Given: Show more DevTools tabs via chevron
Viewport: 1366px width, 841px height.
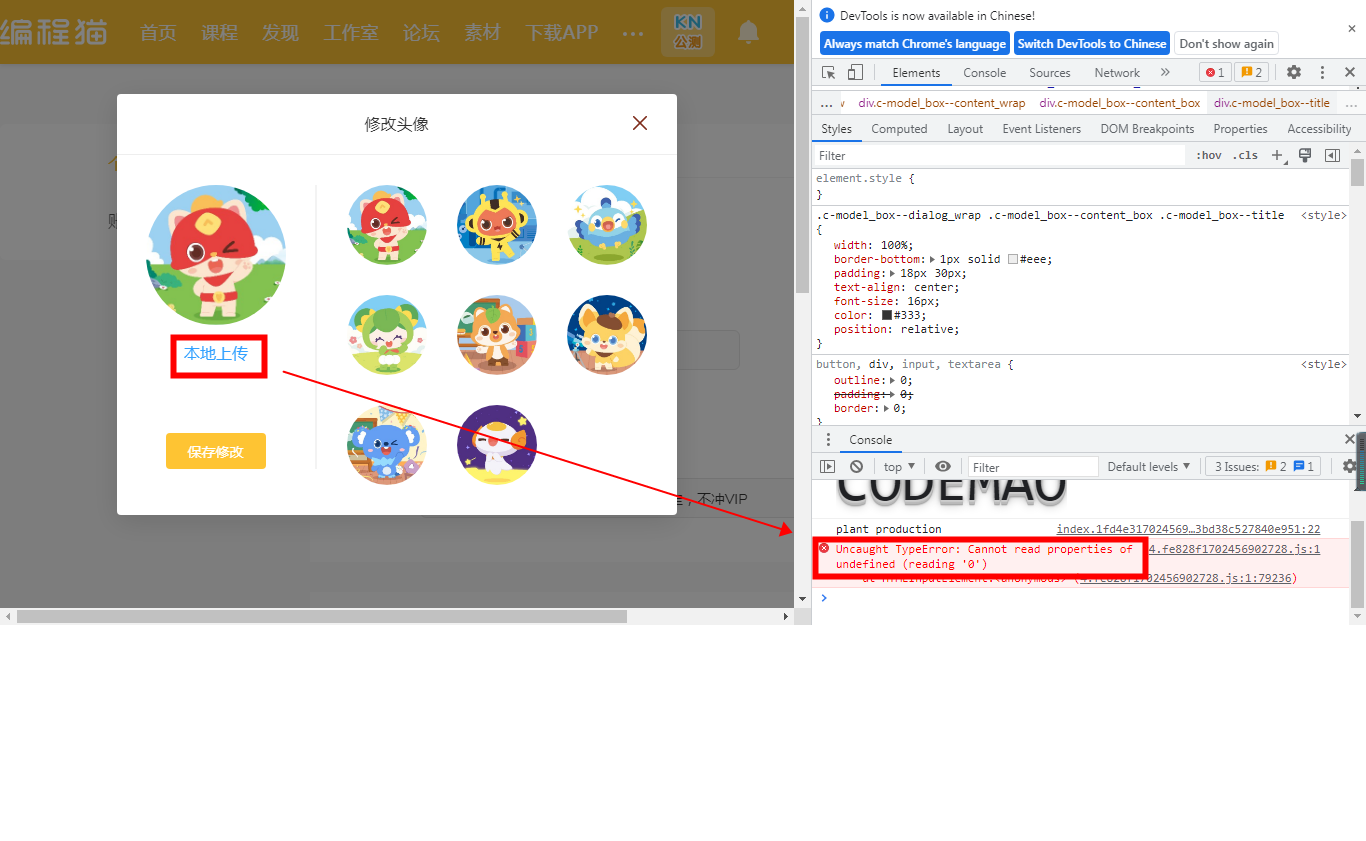Looking at the screenshot, I should pos(1165,72).
